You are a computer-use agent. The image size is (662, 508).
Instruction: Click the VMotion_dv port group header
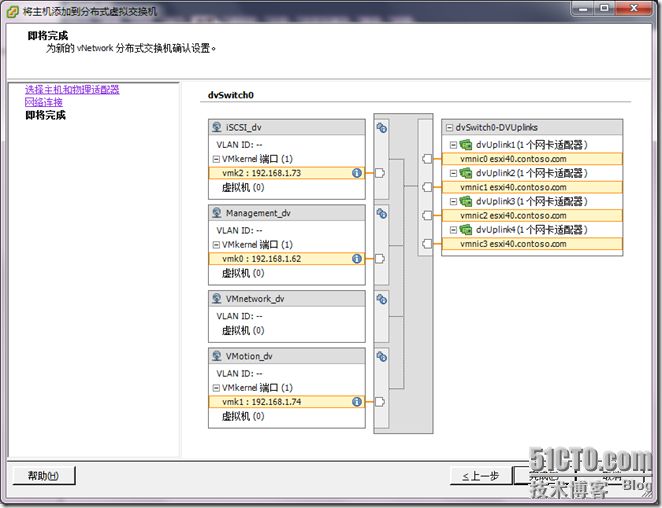click(287, 356)
